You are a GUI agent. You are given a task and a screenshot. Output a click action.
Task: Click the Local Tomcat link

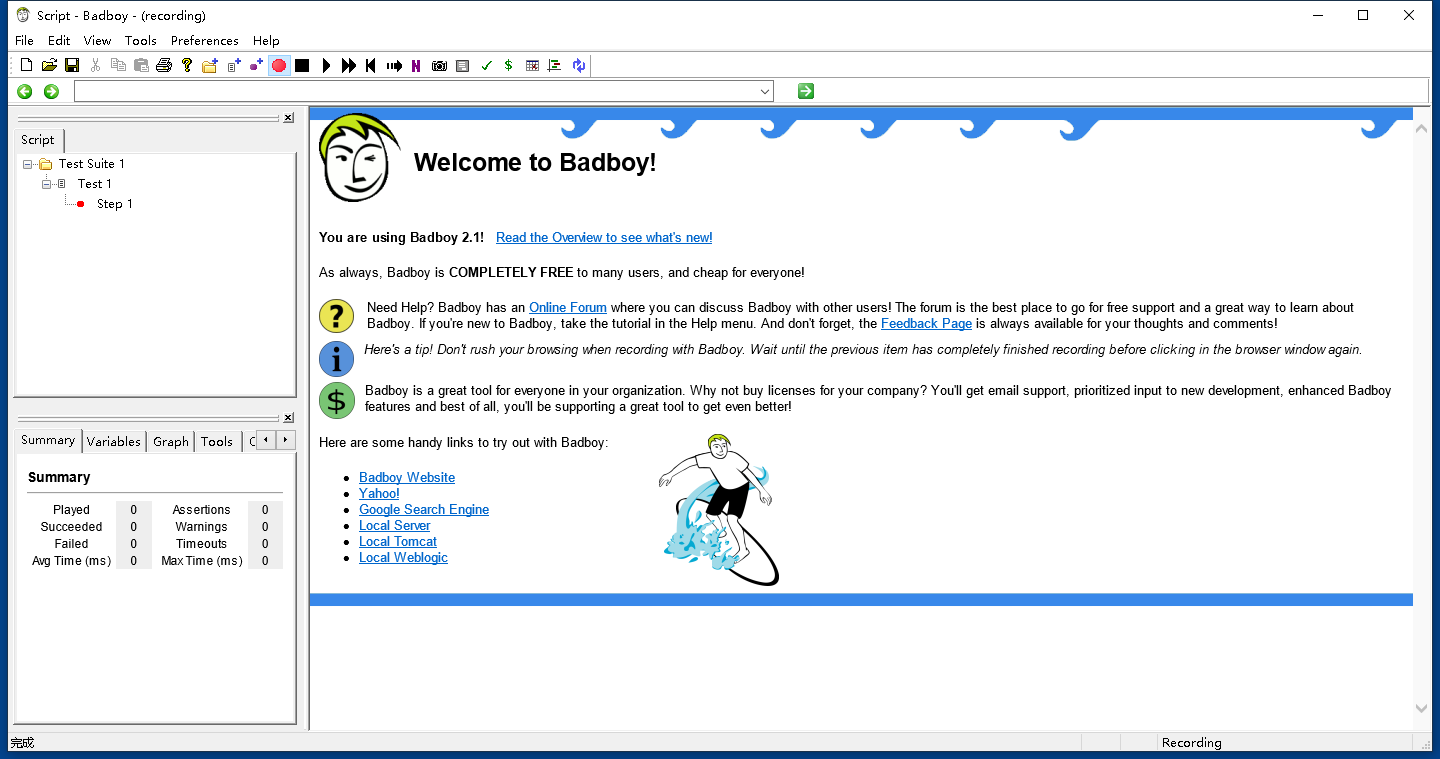pos(398,542)
